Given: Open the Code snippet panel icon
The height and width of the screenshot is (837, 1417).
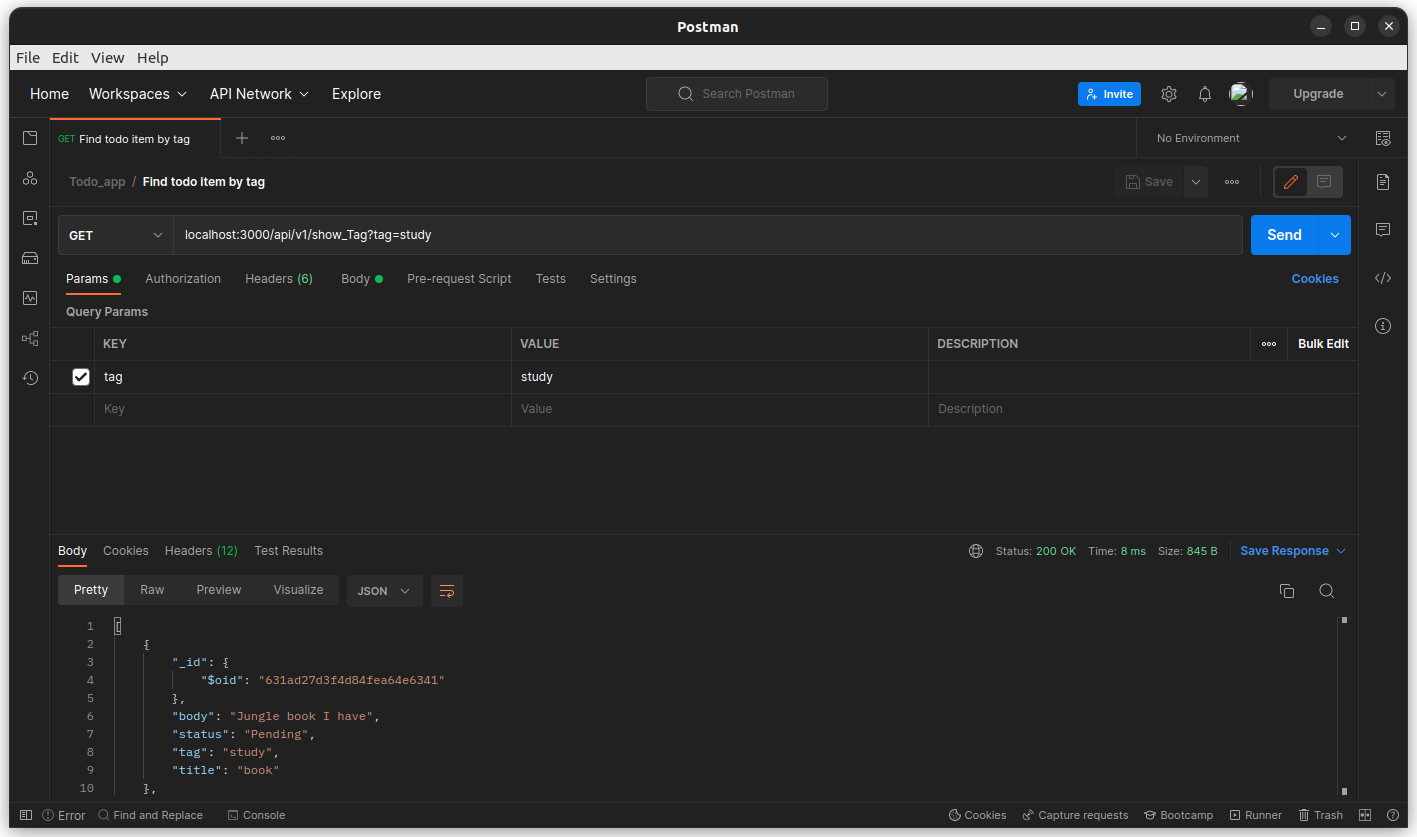Looking at the screenshot, I should tap(1383, 278).
